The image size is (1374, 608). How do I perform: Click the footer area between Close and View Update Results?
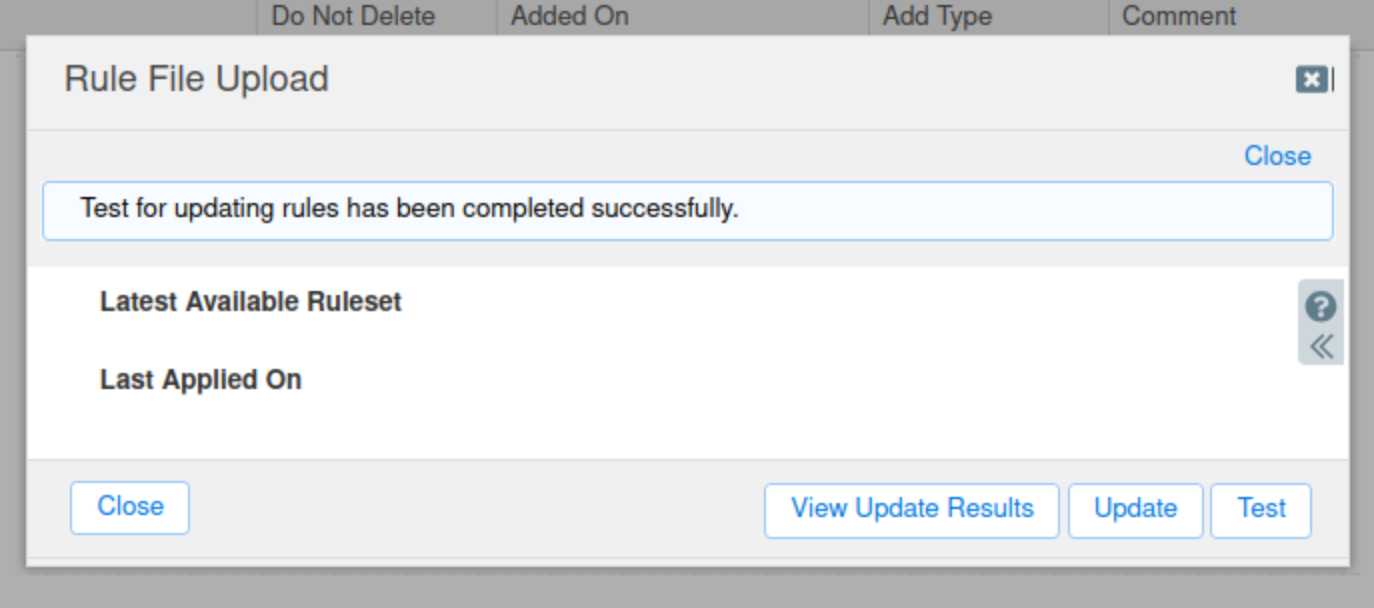476,509
